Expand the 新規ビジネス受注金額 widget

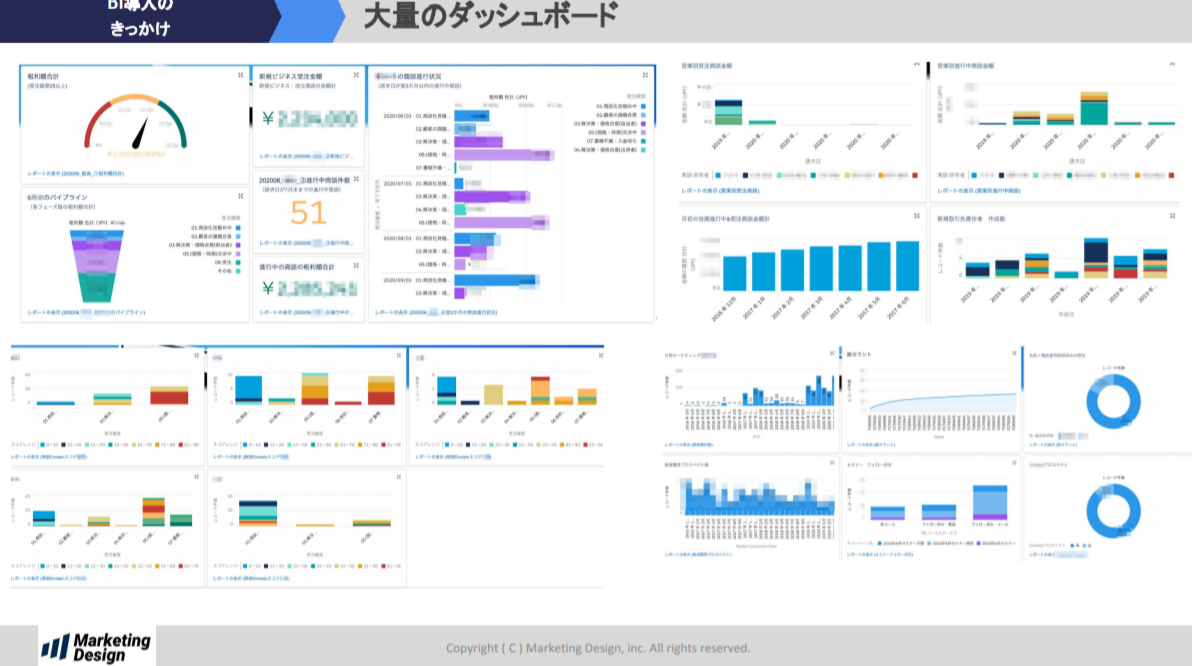(x=356, y=75)
